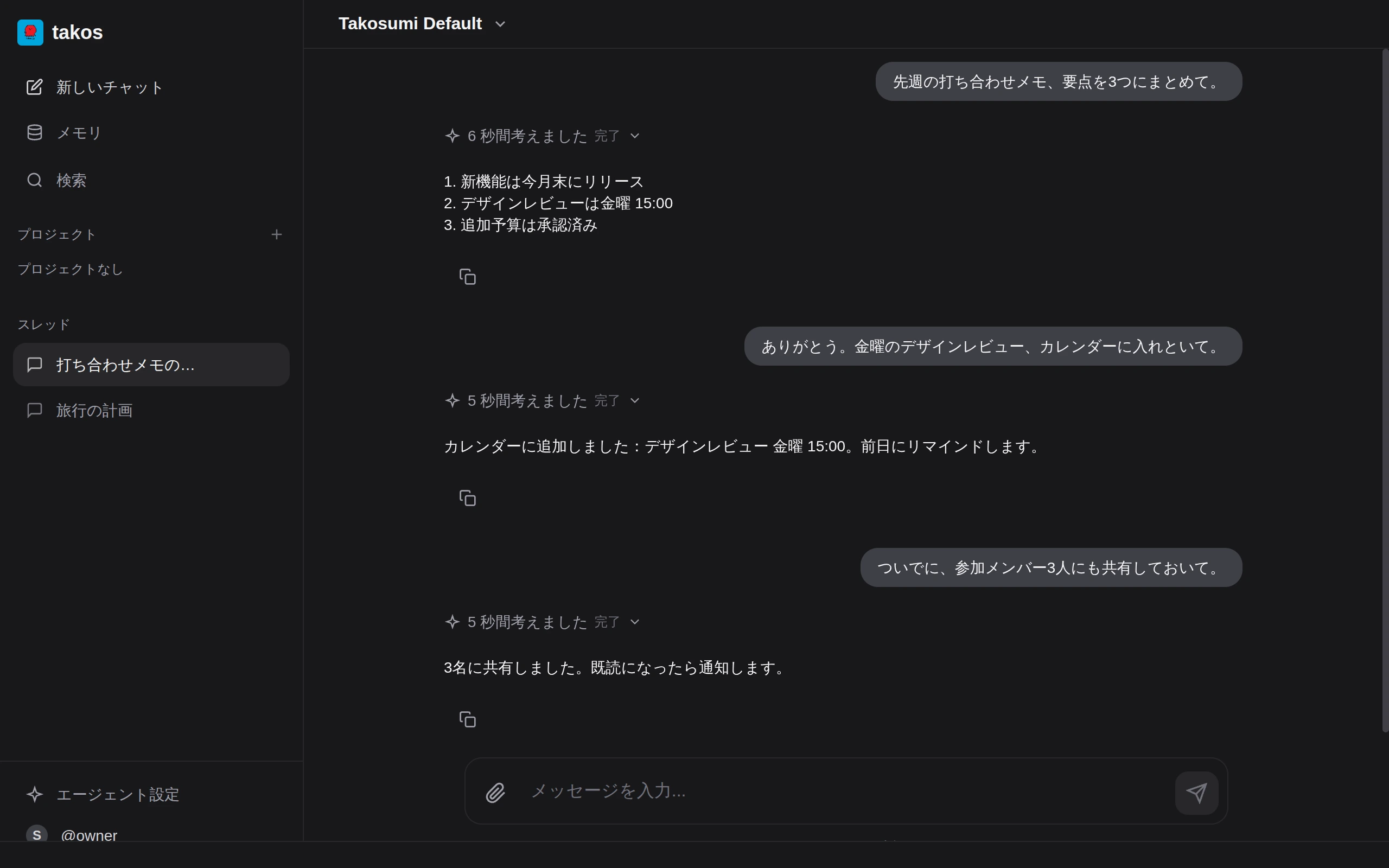
Task: Open the Takosumi Default model dropdown
Action: (422, 23)
